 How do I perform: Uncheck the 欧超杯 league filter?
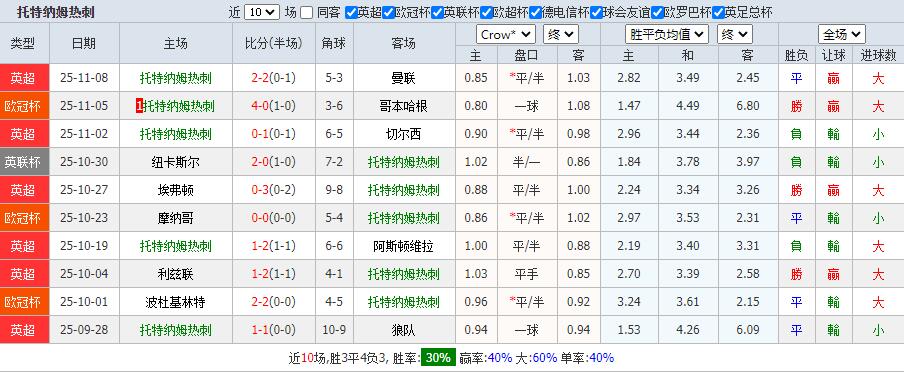[486, 13]
